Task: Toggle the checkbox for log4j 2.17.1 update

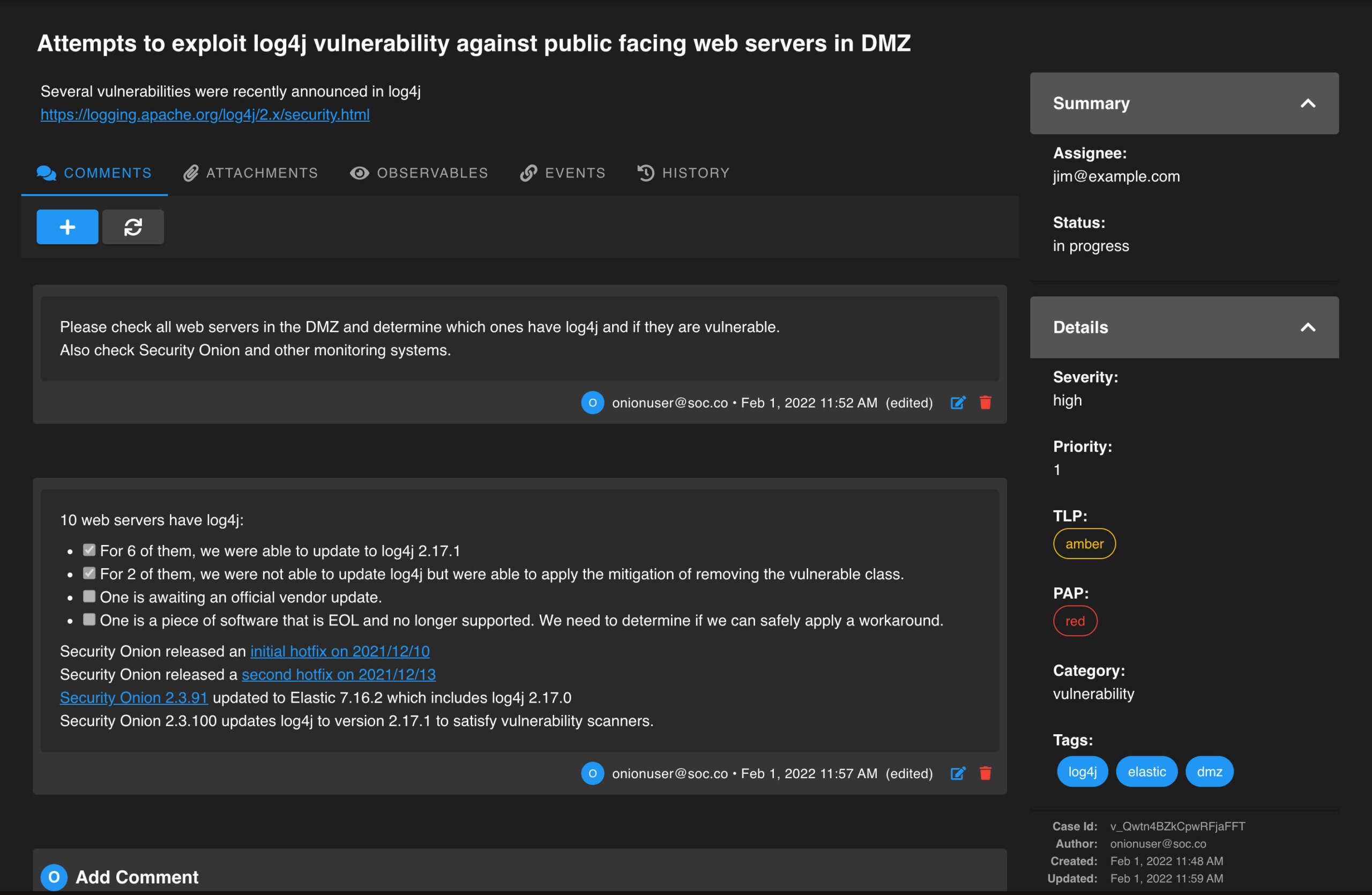Action: [89, 550]
